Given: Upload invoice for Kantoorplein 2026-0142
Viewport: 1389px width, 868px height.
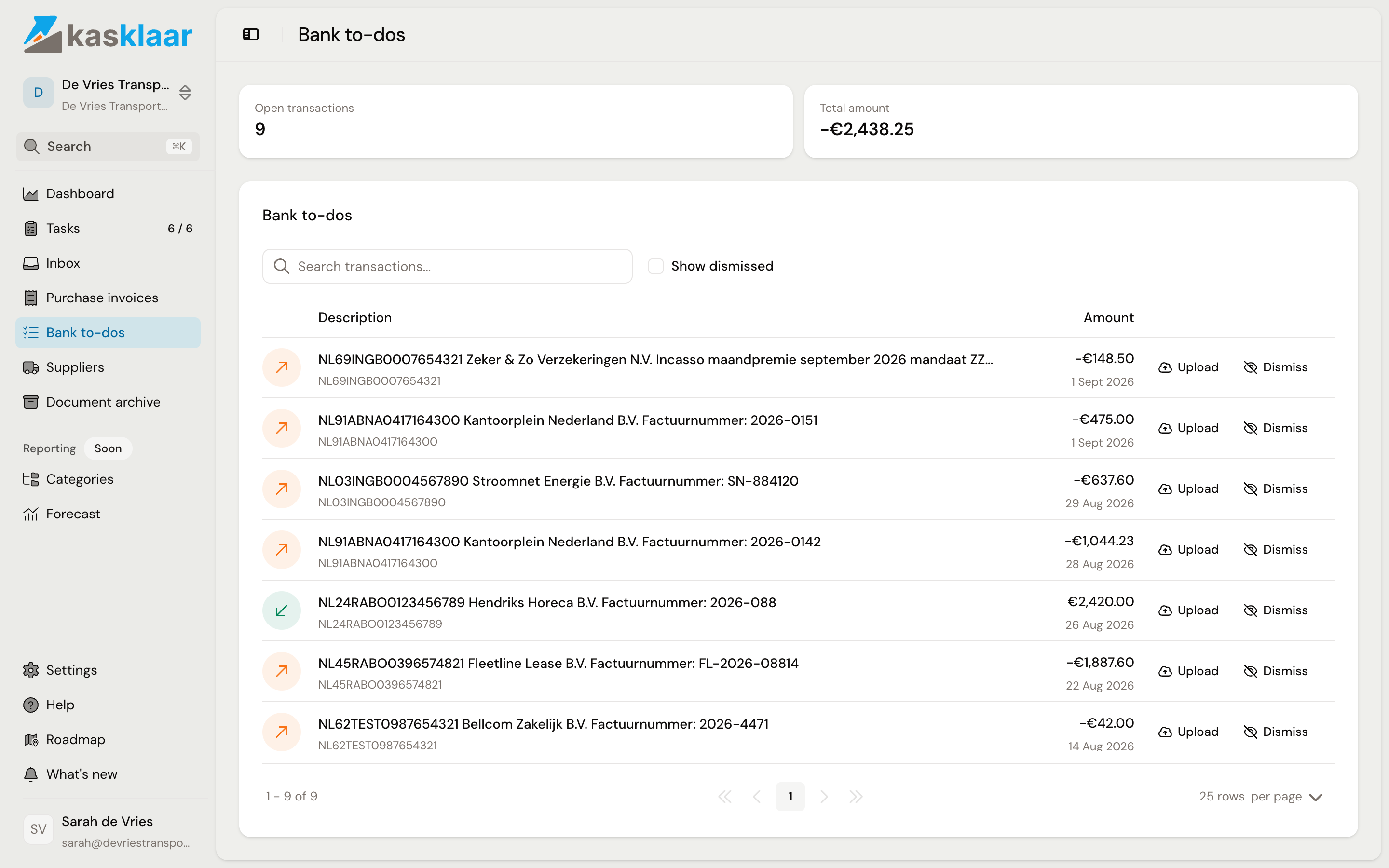Looking at the screenshot, I should [x=1188, y=550].
